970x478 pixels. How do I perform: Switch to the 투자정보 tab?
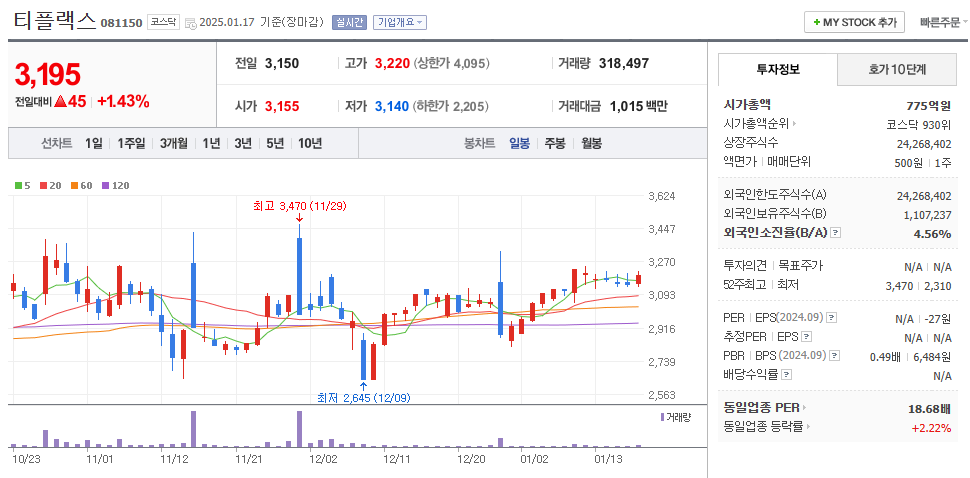point(778,69)
